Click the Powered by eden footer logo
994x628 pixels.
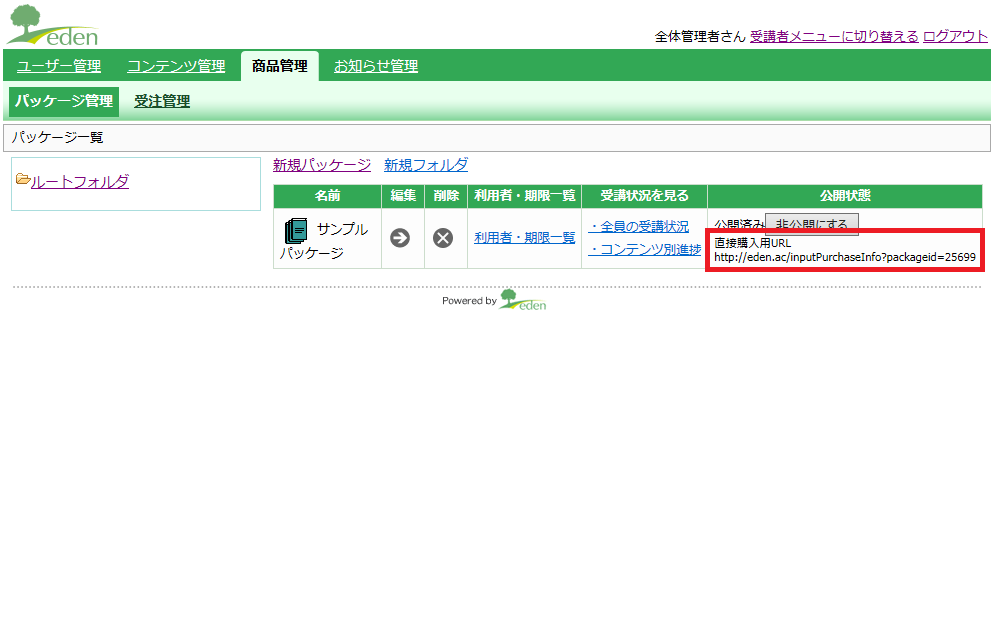[x=523, y=300]
